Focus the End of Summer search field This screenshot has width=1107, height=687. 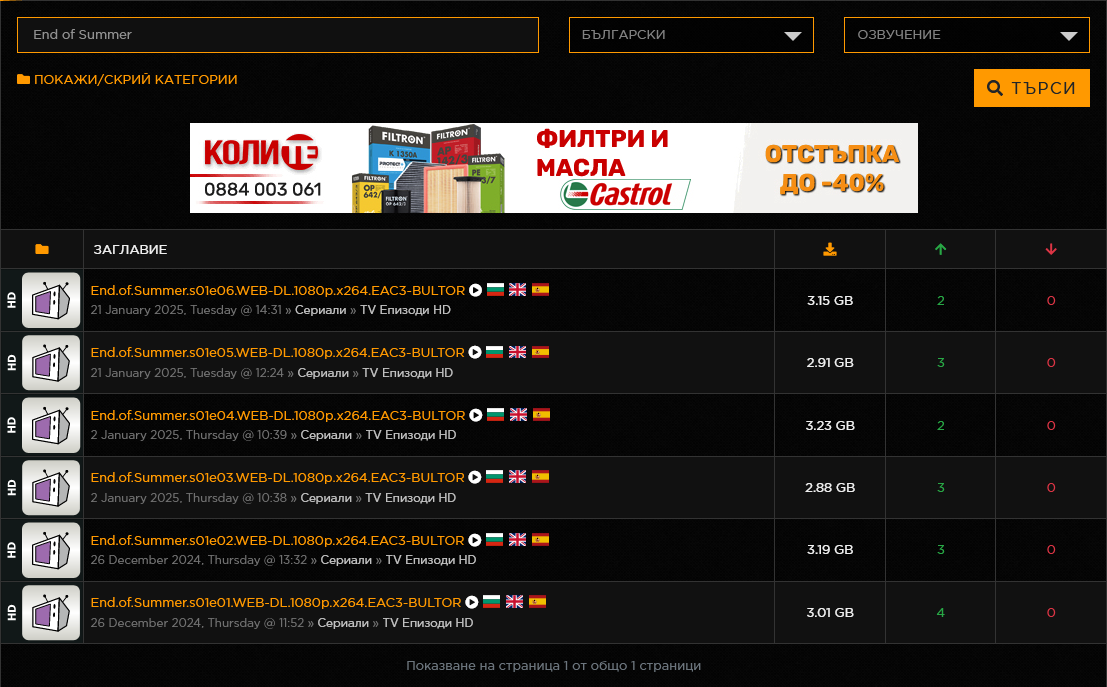tap(277, 35)
